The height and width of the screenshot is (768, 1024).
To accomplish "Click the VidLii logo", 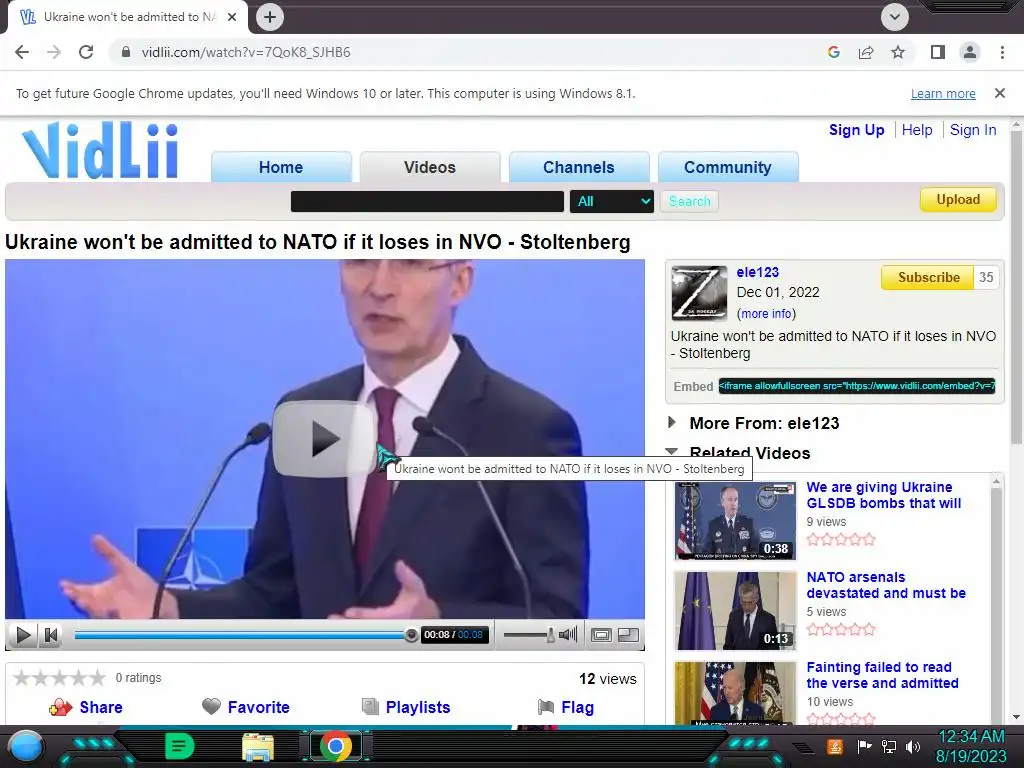I will (x=101, y=150).
